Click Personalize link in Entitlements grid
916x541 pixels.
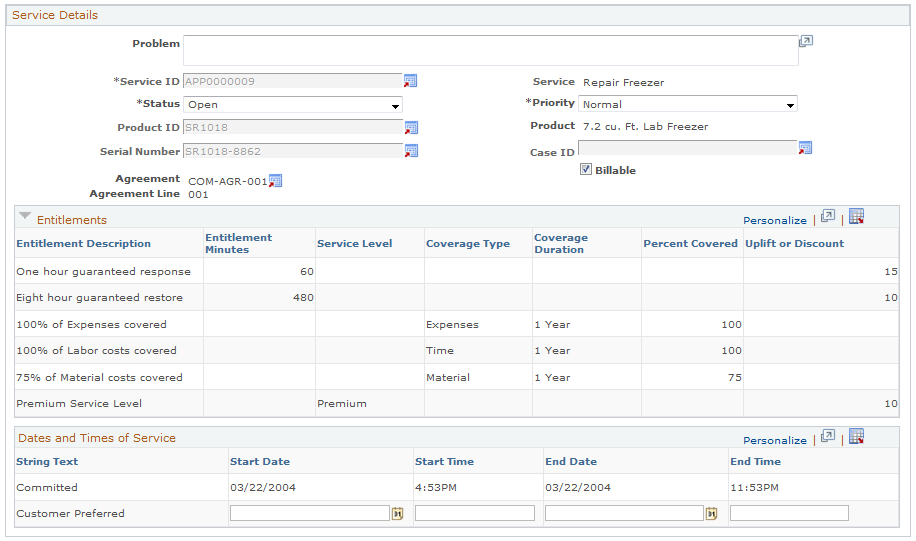coord(775,220)
